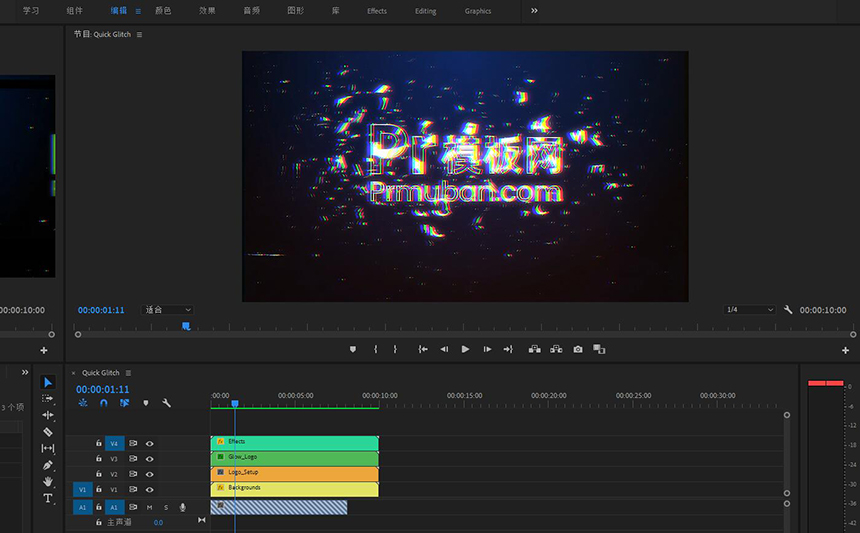Select the Slip tool
The width and height of the screenshot is (860, 533).
pyautogui.click(x=48, y=449)
